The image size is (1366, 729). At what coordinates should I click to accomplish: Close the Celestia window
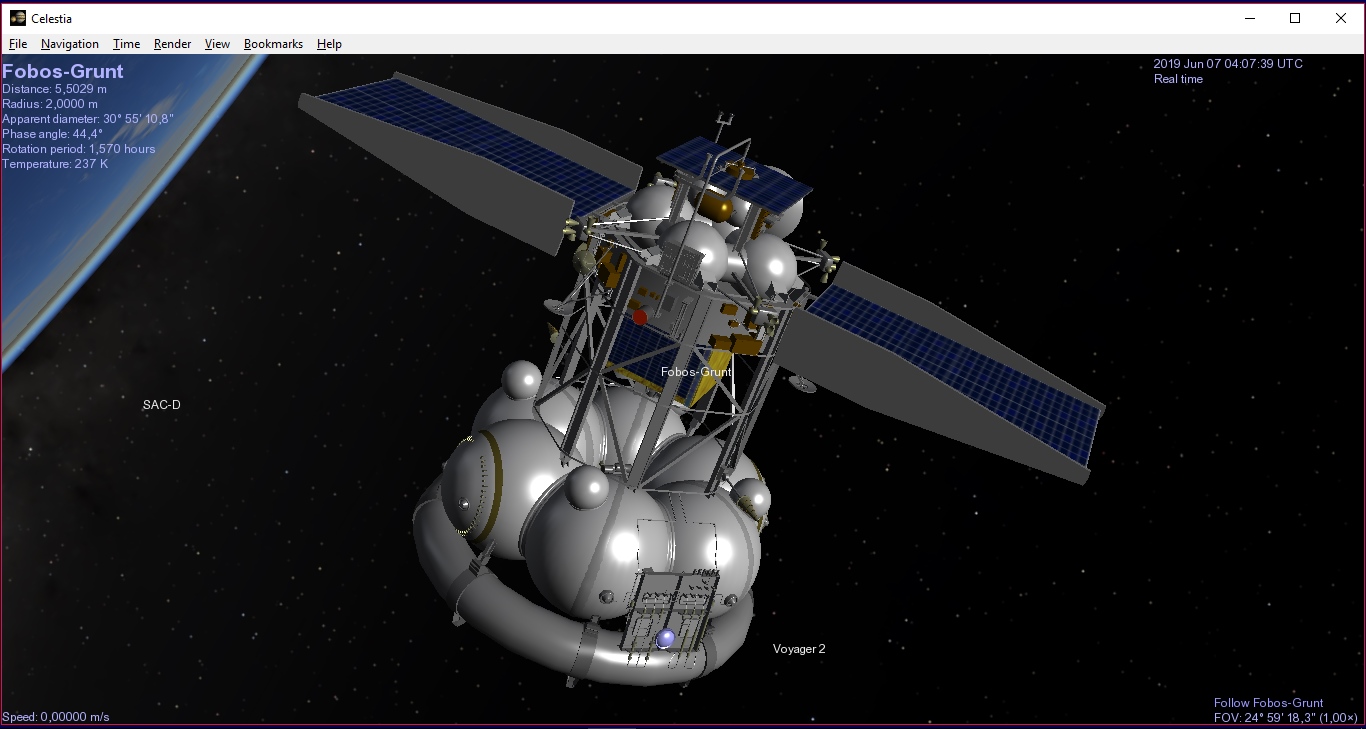pyautogui.click(x=1341, y=18)
